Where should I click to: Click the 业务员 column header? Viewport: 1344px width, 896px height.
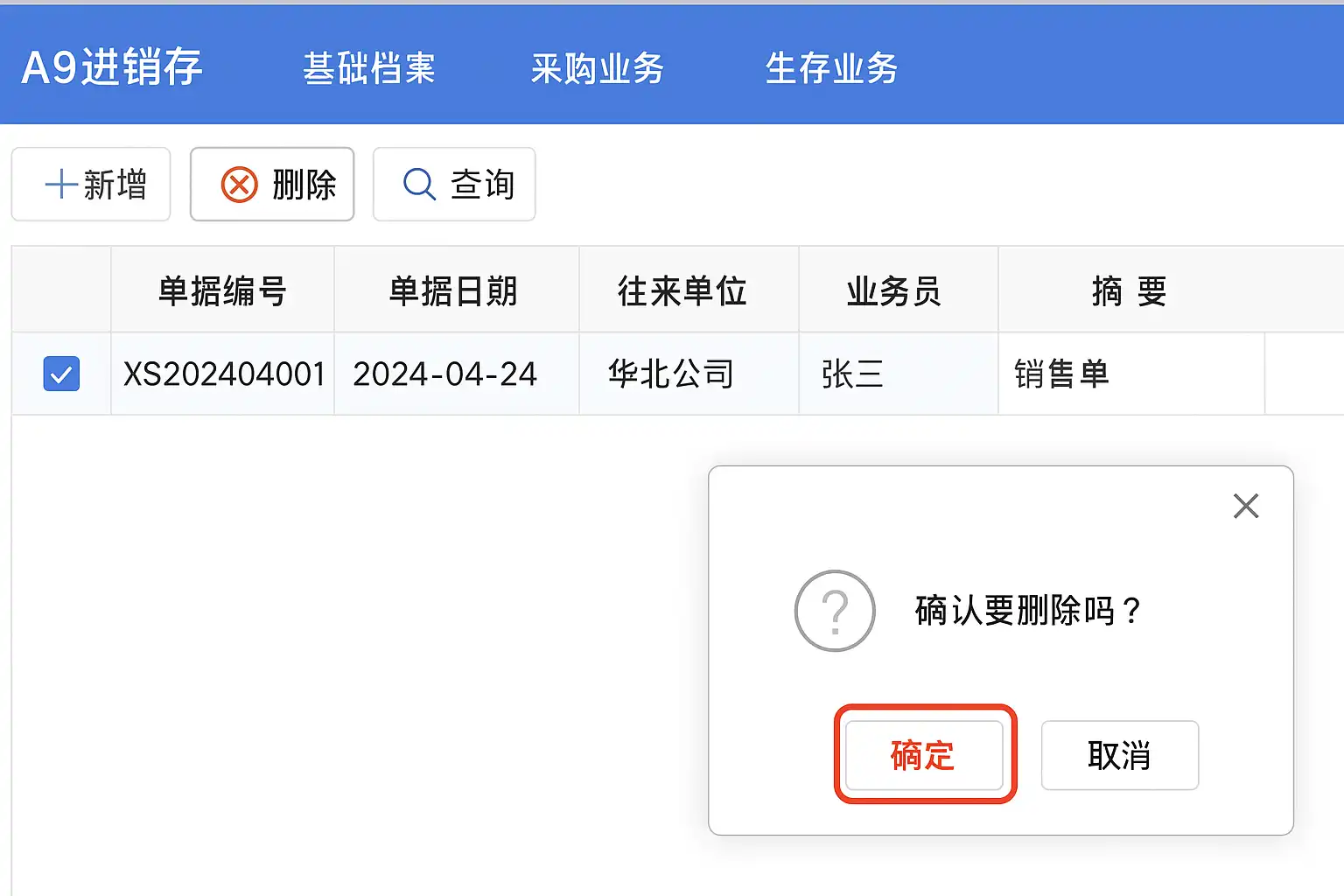click(894, 290)
